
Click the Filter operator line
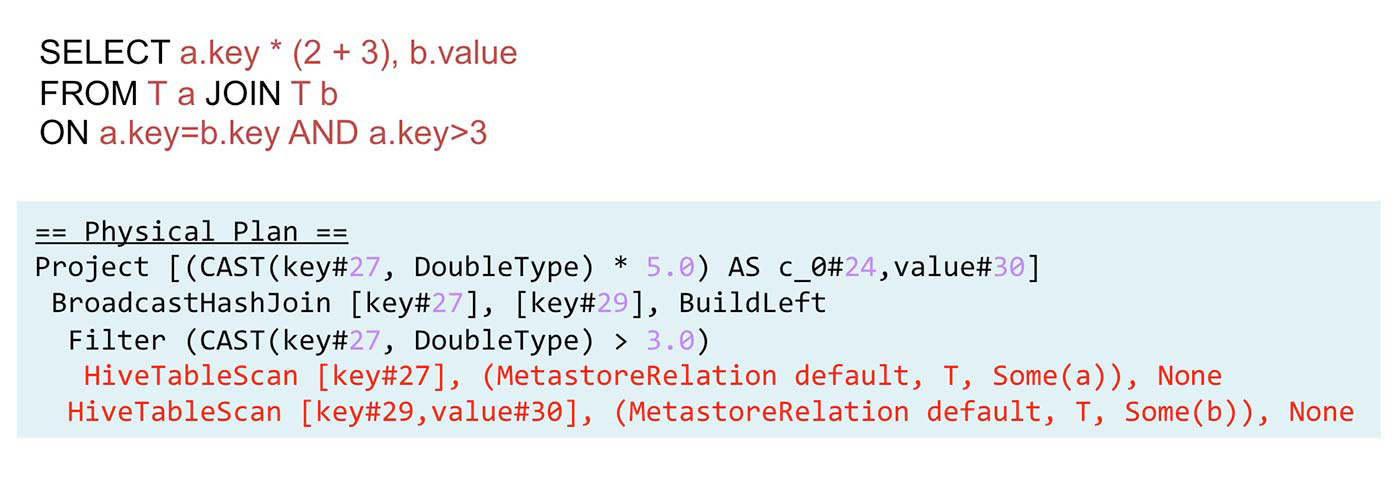click(x=389, y=341)
